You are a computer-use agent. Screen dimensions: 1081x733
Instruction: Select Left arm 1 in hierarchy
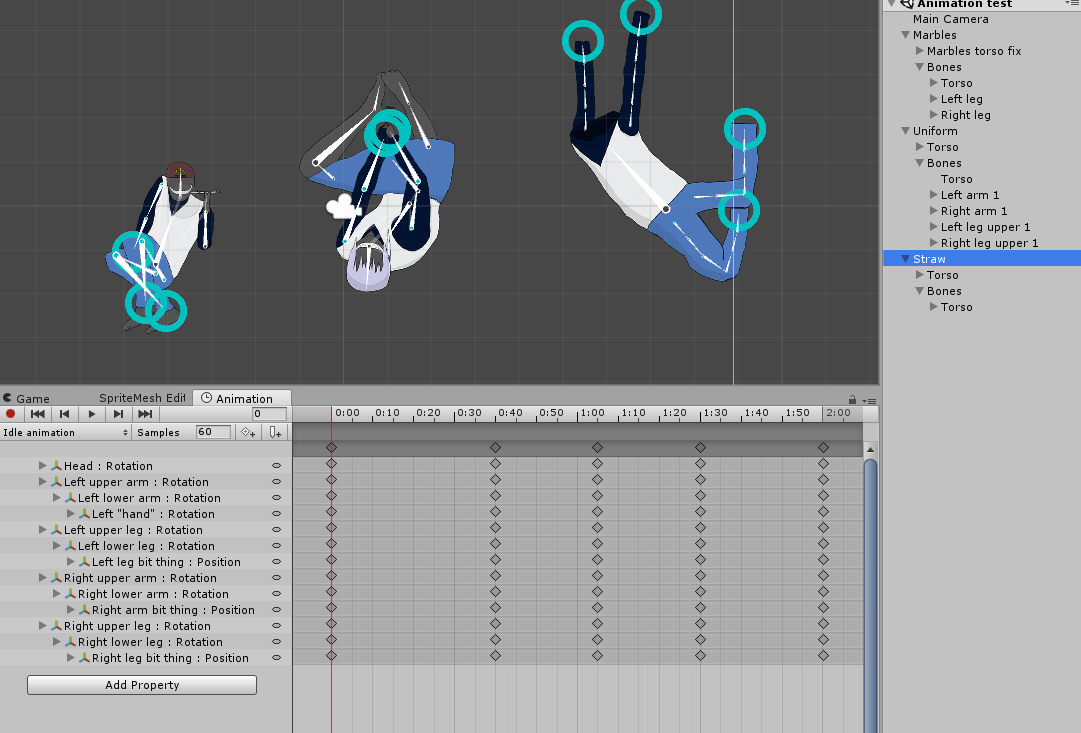coord(969,194)
